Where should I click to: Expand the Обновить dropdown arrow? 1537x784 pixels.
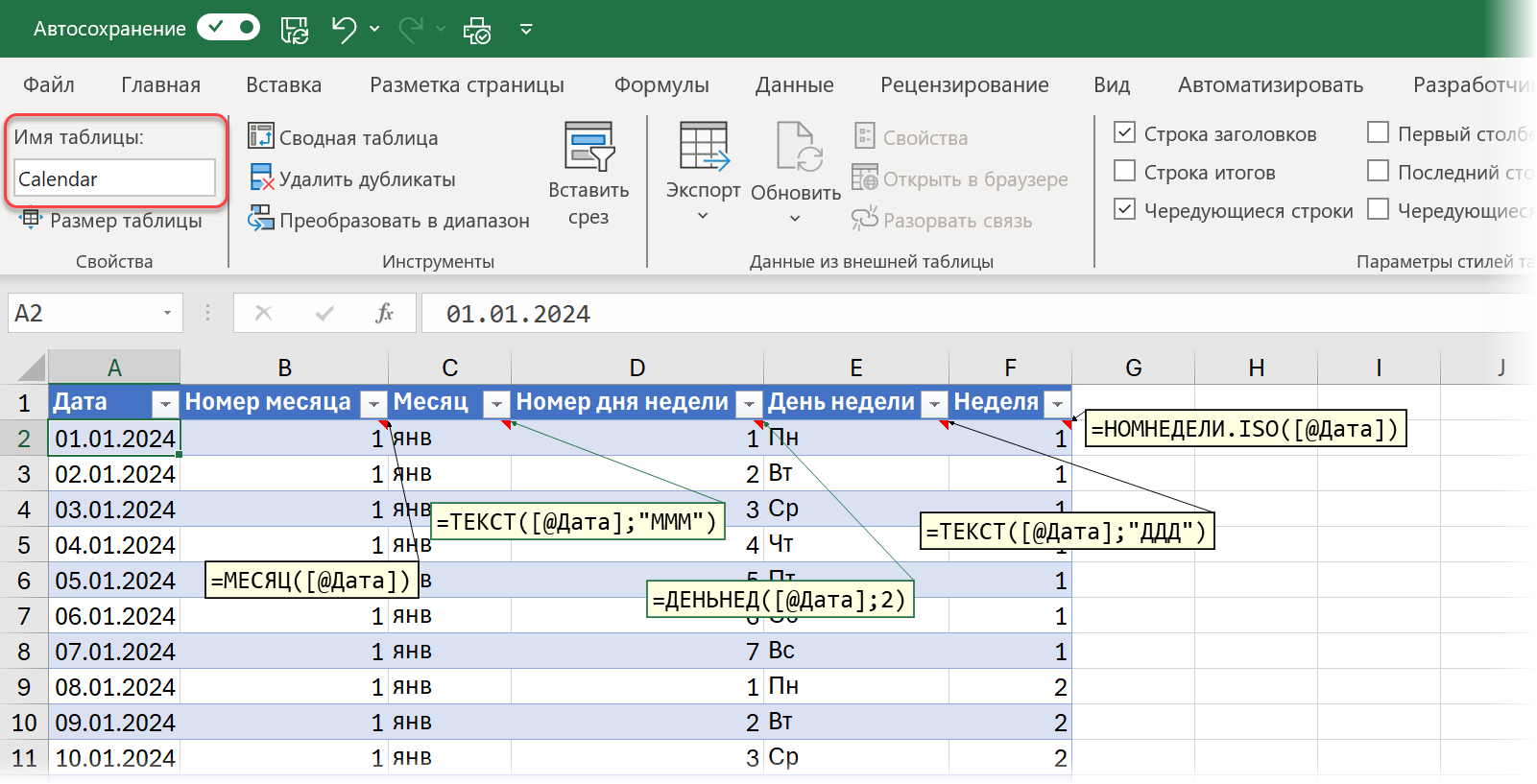[x=795, y=219]
